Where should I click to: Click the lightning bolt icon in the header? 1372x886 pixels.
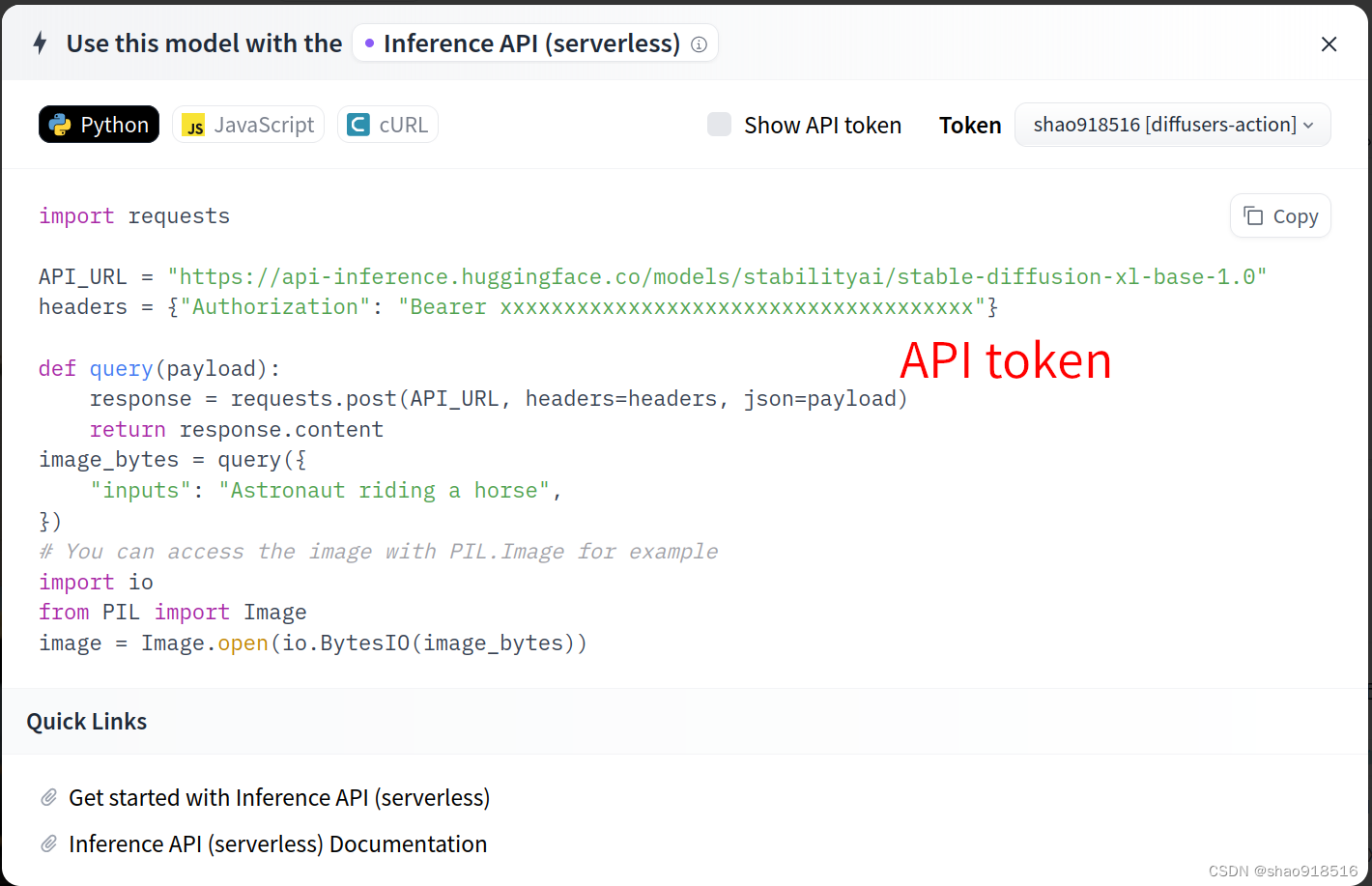coord(40,43)
